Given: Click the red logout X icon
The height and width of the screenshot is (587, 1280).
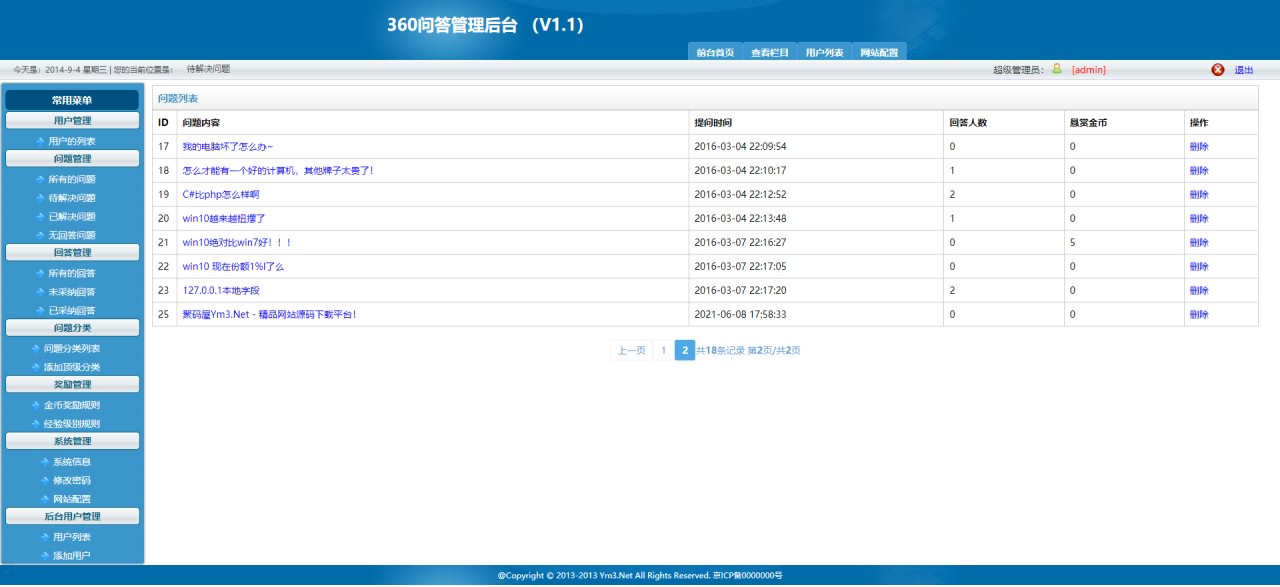Looking at the screenshot, I should coord(1217,70).
